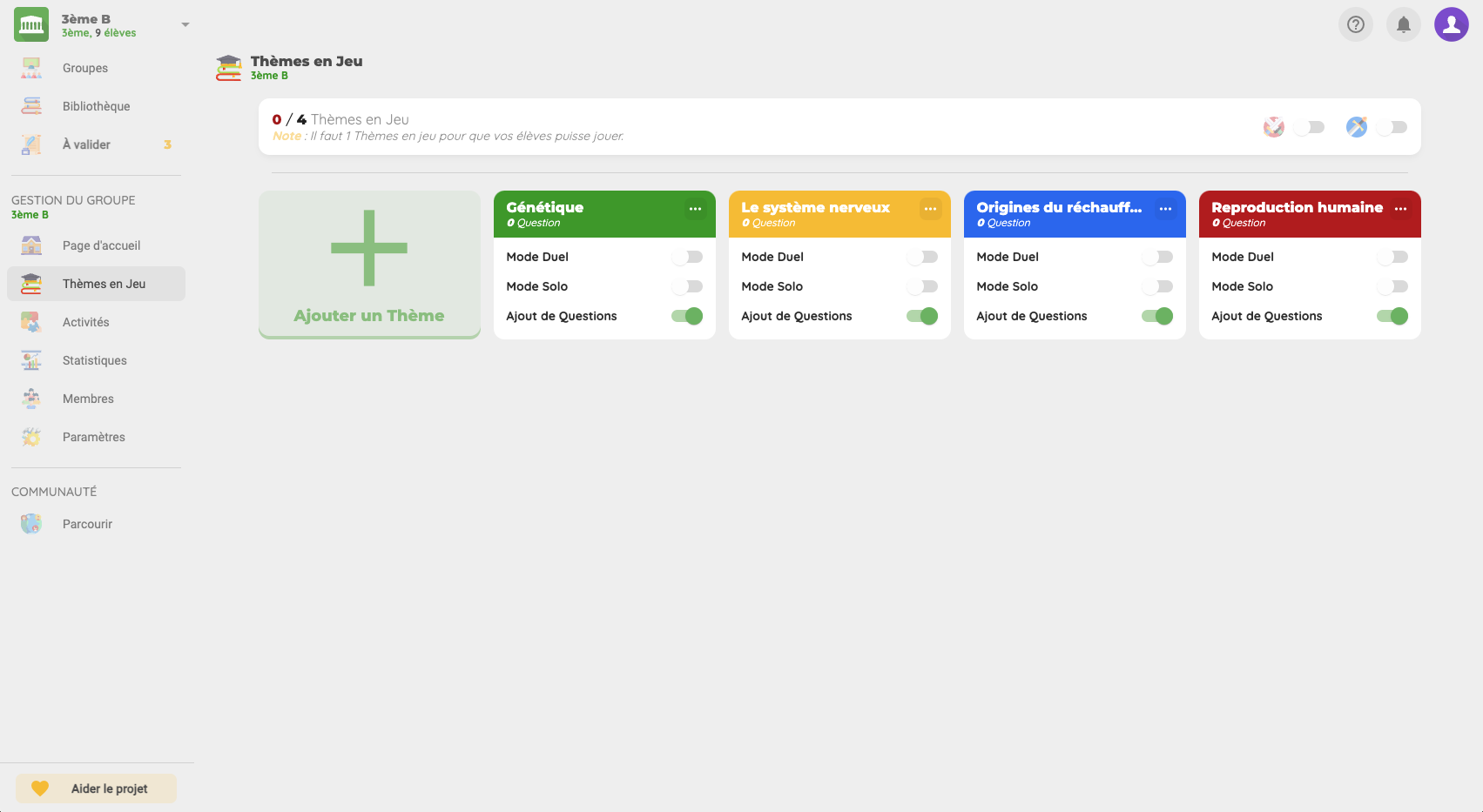
Task: Click the Bibliothèque books icon
Action: click(x=31, y=106)
